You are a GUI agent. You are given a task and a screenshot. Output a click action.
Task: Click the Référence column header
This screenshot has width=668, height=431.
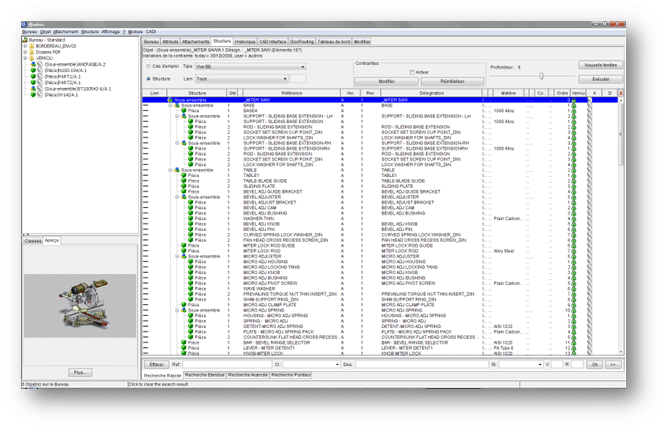(291, 93)
